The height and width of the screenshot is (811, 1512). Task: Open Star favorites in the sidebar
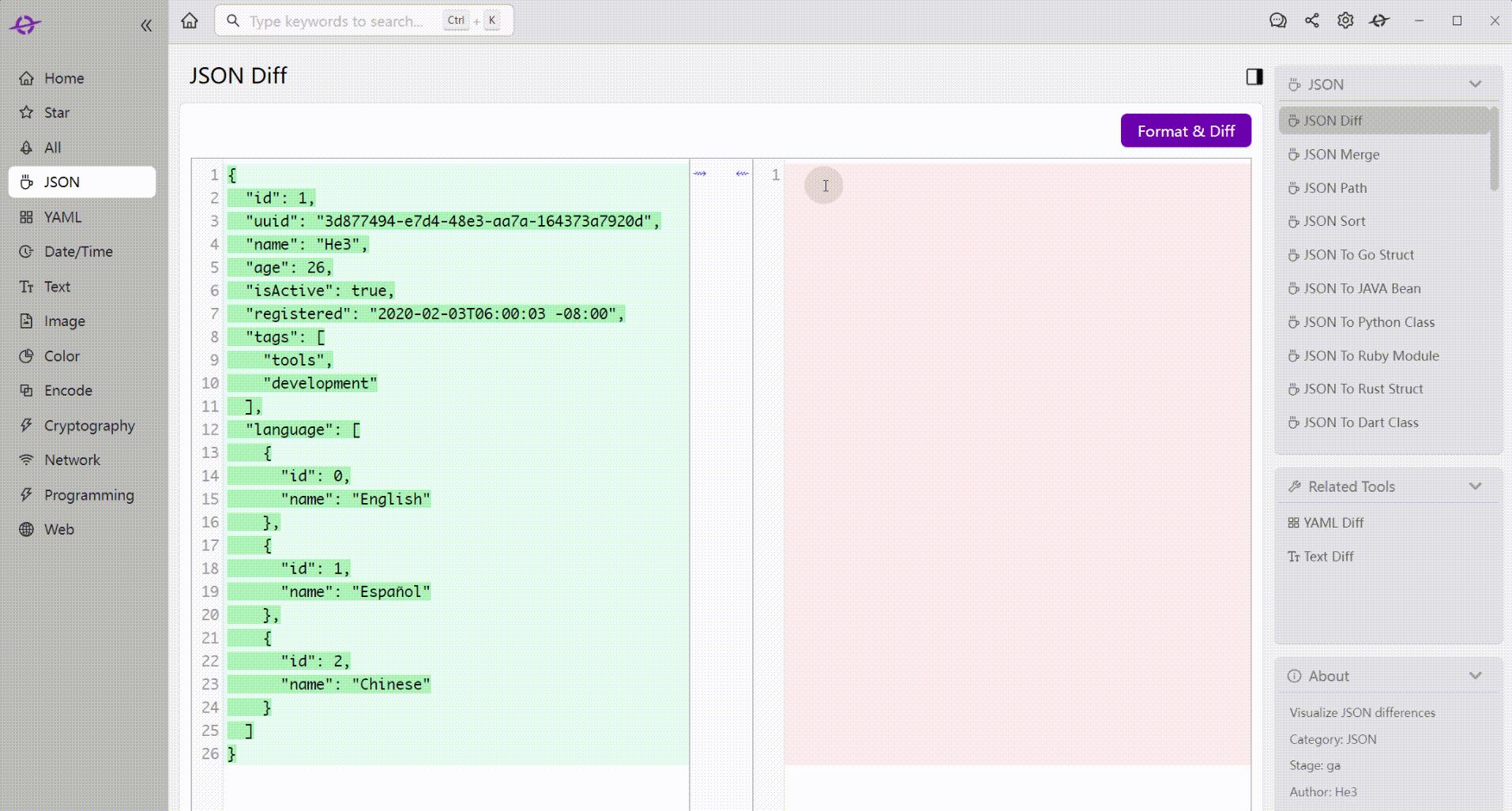pyautogui.click(x=82, y=113)
